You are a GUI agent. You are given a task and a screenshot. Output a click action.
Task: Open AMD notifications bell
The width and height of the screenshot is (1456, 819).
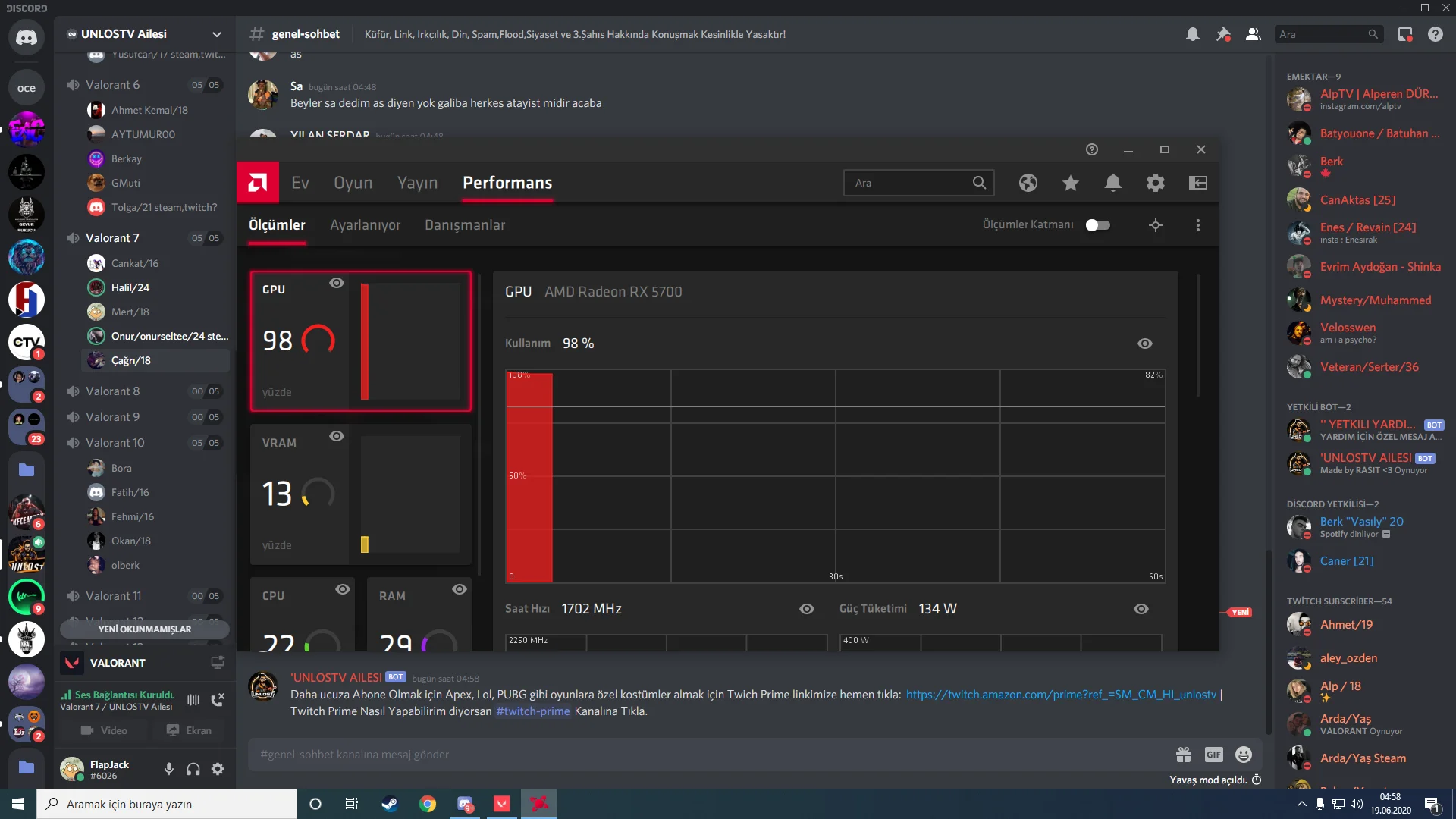click(x=1113, y=183)
